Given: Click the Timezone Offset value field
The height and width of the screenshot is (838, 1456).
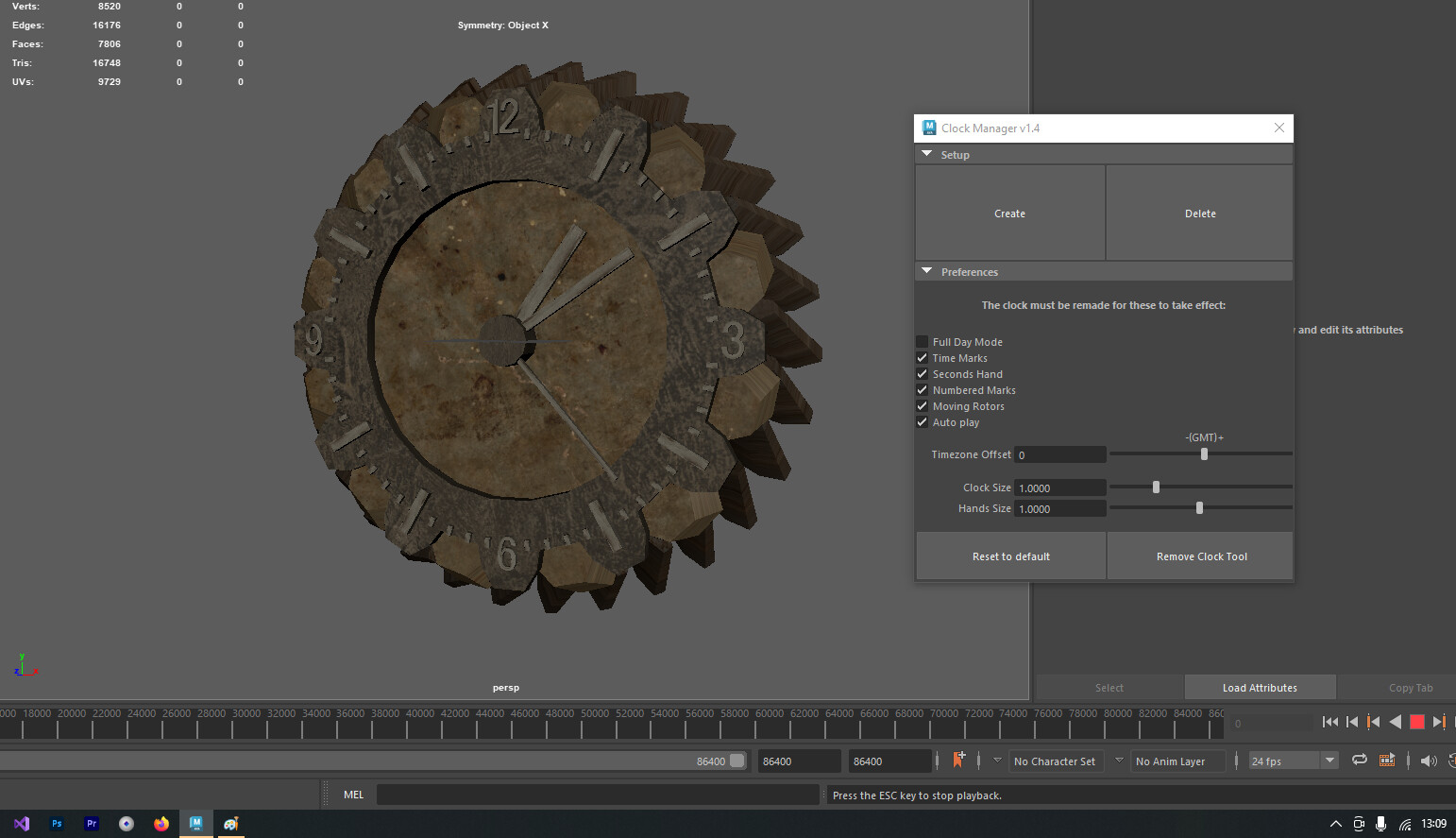Looking at the screenshot, I should coord(1059,454).
